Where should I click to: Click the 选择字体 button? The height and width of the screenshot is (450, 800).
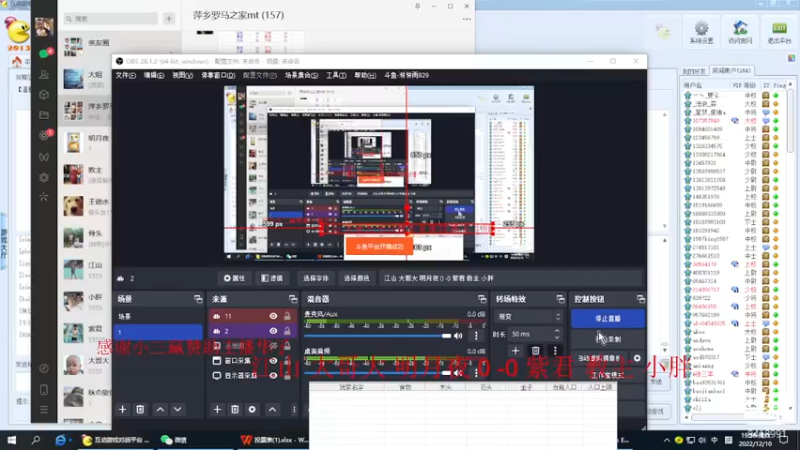point(316,279)
